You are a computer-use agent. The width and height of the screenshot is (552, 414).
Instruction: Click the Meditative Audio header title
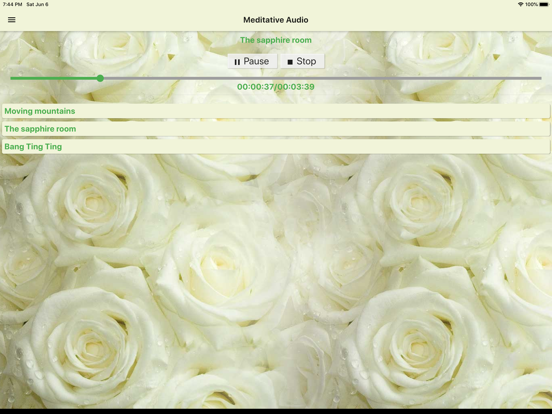276,20
